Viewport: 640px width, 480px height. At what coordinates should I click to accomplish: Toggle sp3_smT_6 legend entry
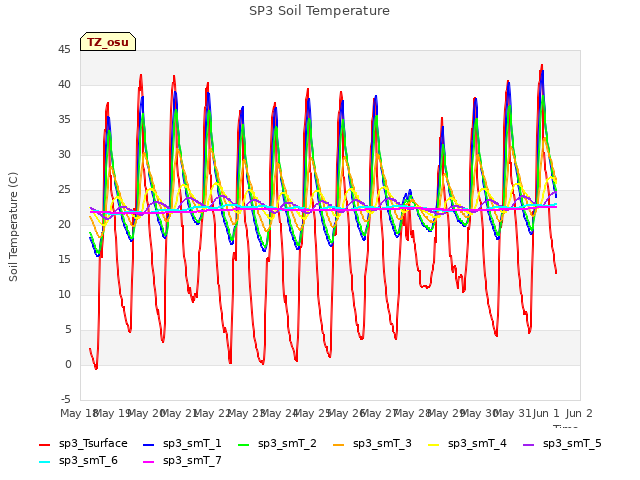(78, 461)
